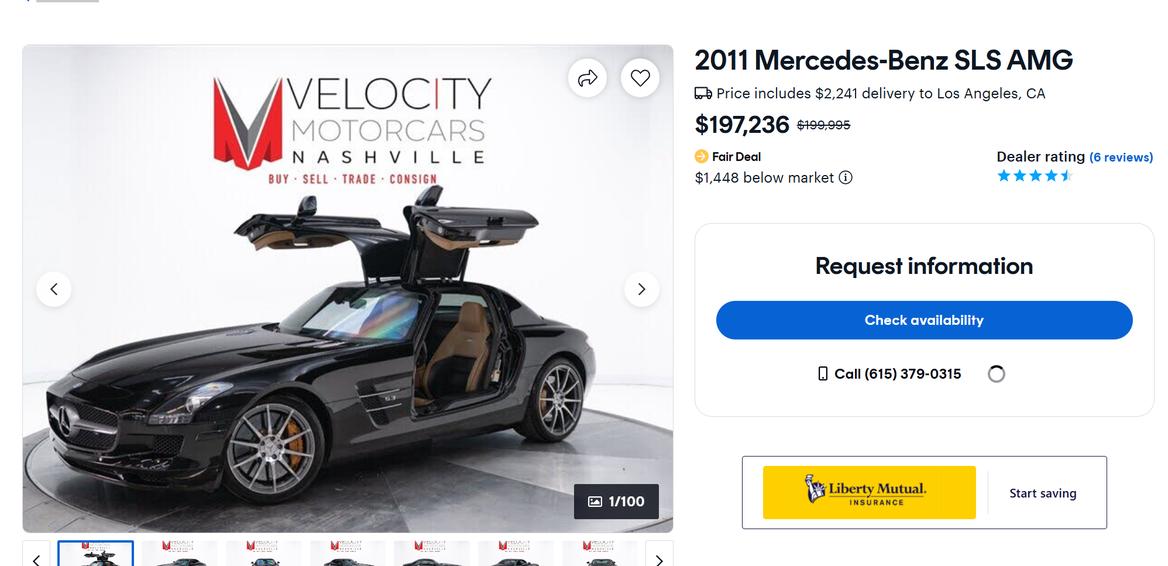Image resolution: width=1168 pixels, height=566 pixels.
Task: Call (615) 379-0315 dealer number
Action: click(x=897, y=374)
